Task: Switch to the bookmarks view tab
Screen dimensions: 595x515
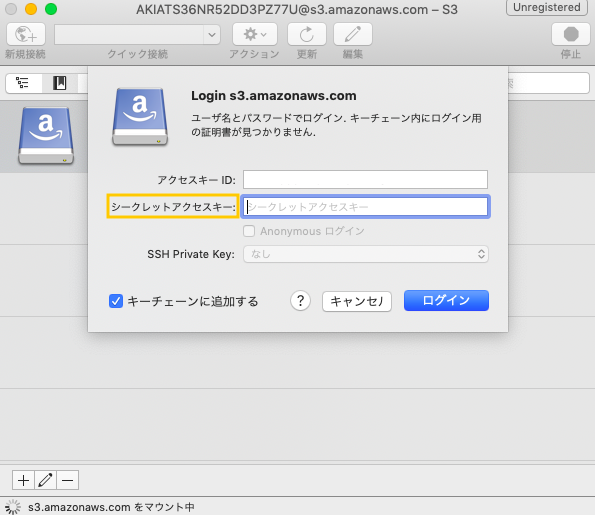Action: click(x=60, y=83)
